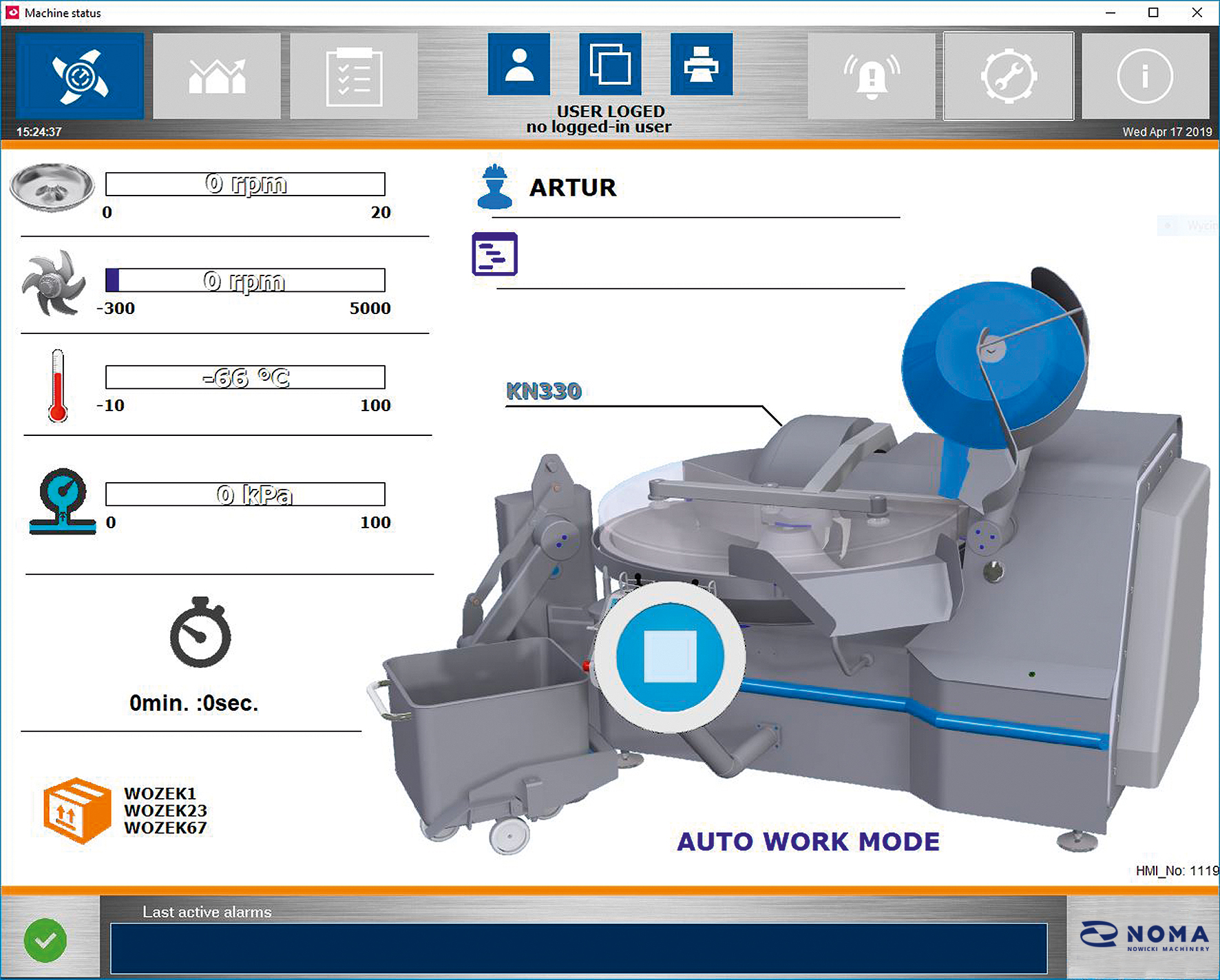Screen dimensions: 1220x980
Task: Click the orange WOZEK package icon
Action: [76, 811]
